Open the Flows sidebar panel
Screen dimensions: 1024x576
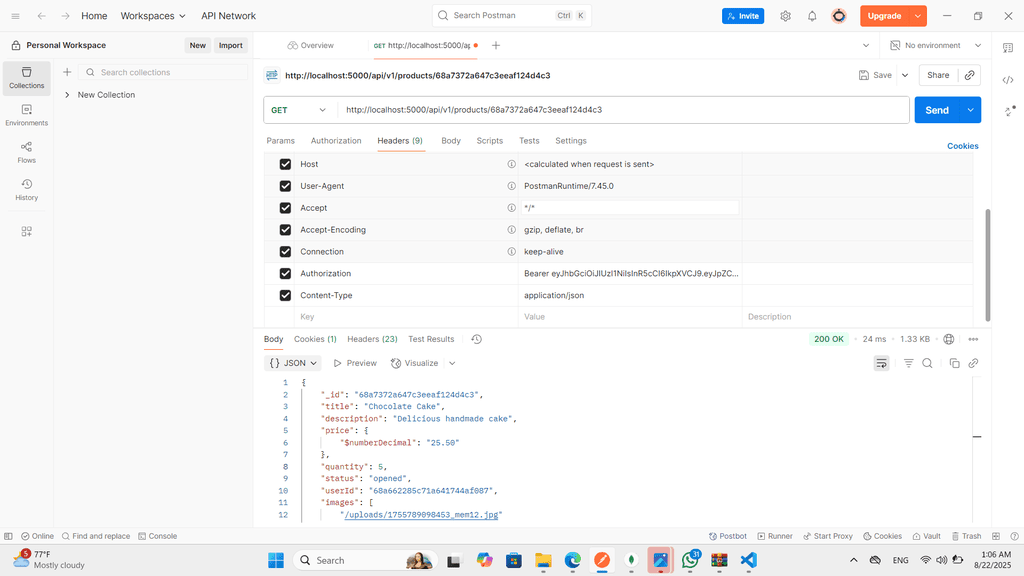pyautogui.click(x=26, y=152)
